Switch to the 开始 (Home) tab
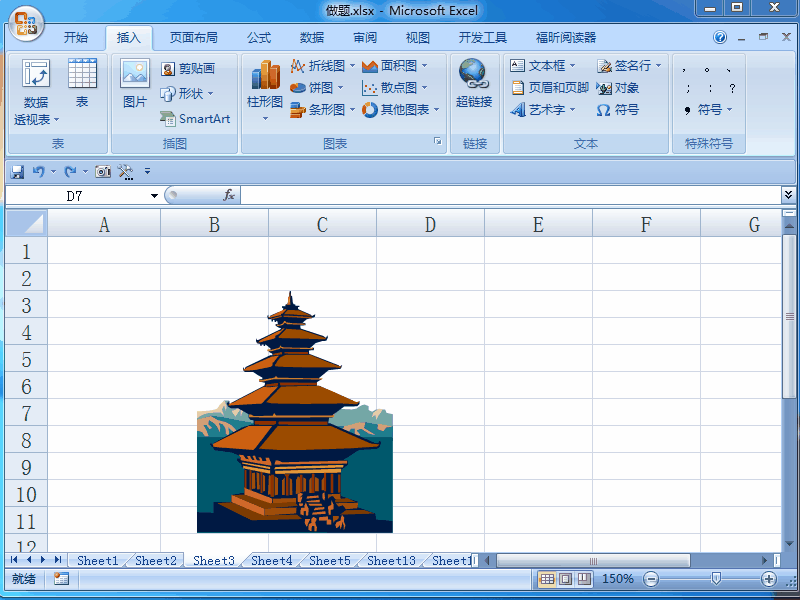The image size is (800, 600). click(76, 38)
